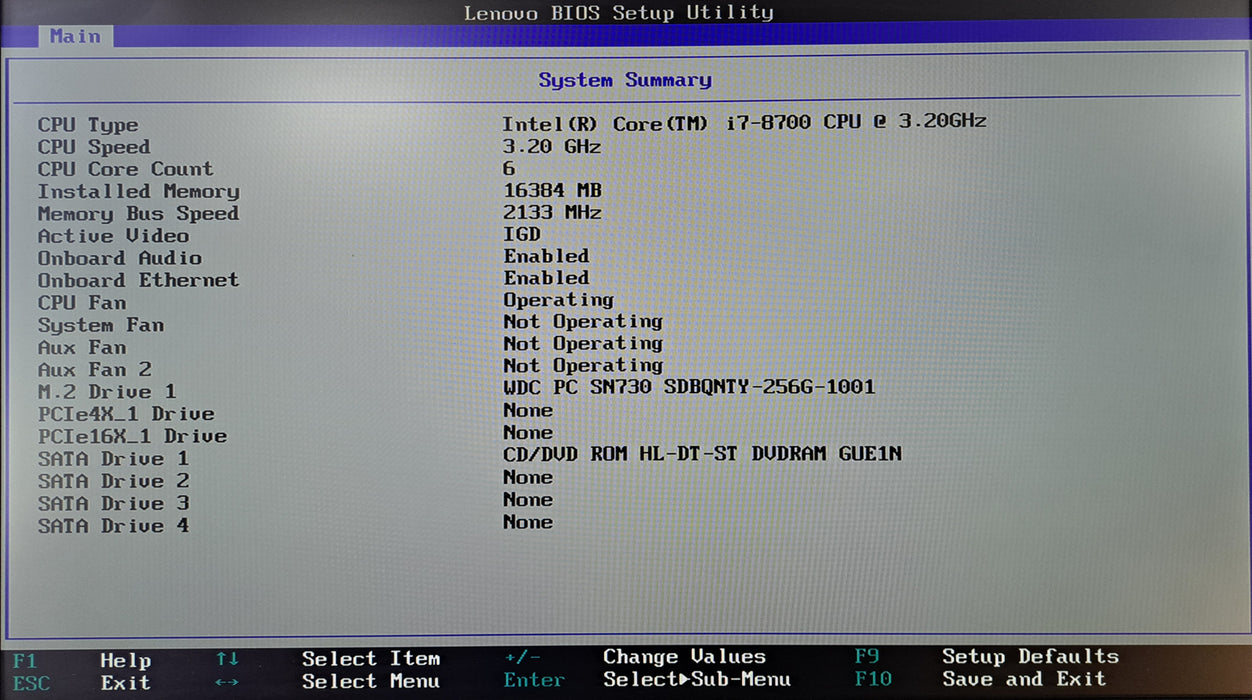1252x700 pixels.
Task: Click the PCIe4X_1 Drive None value
Action: 528,410
